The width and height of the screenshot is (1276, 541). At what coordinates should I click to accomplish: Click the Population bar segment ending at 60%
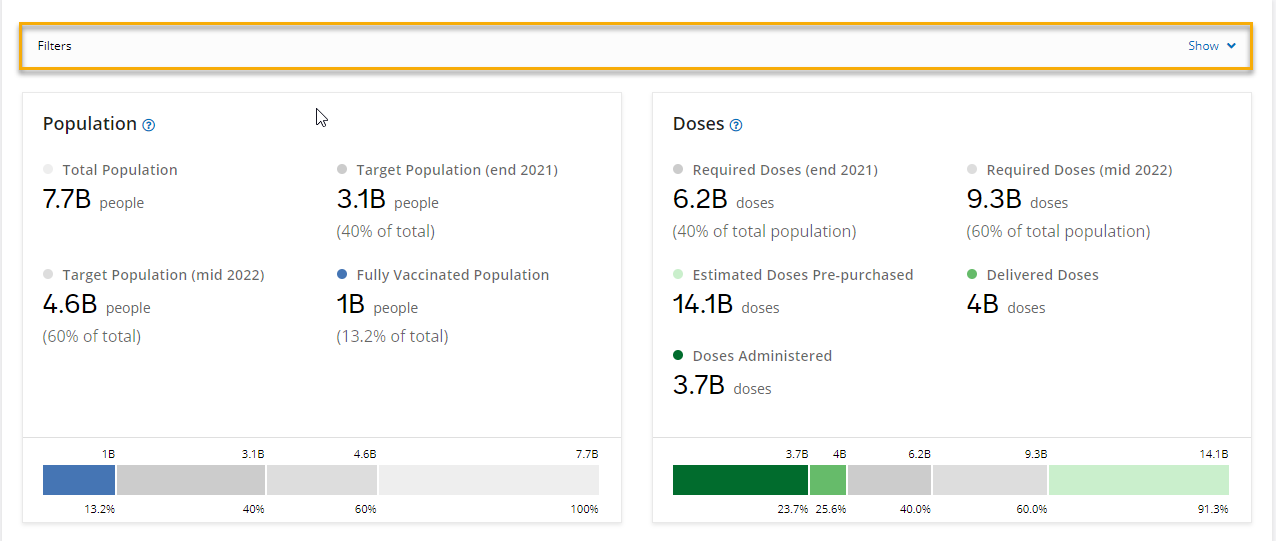pos(322,480)
